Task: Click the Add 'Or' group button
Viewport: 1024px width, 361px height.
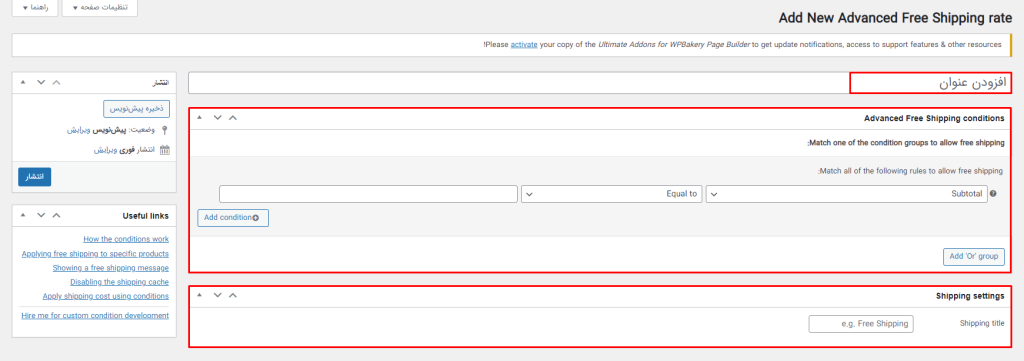Action: [x=974, y=257]
